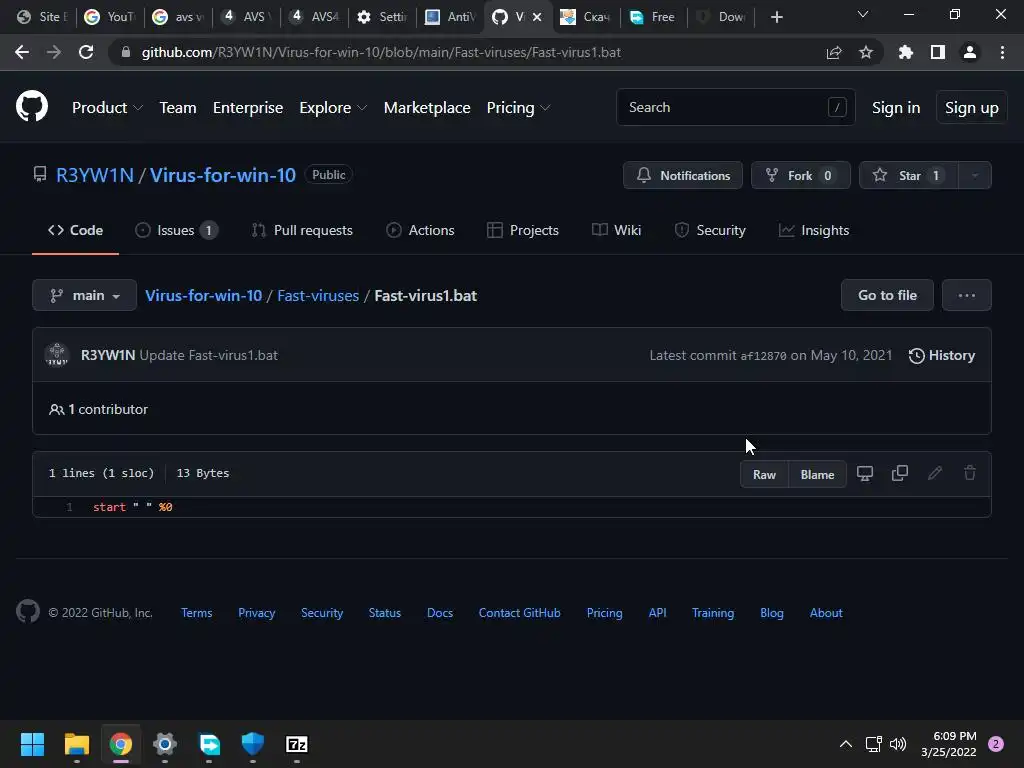Toggle the Chrome side panel icon
The height and width of the screenshot is (768, 1024).
tap(938, 52)
